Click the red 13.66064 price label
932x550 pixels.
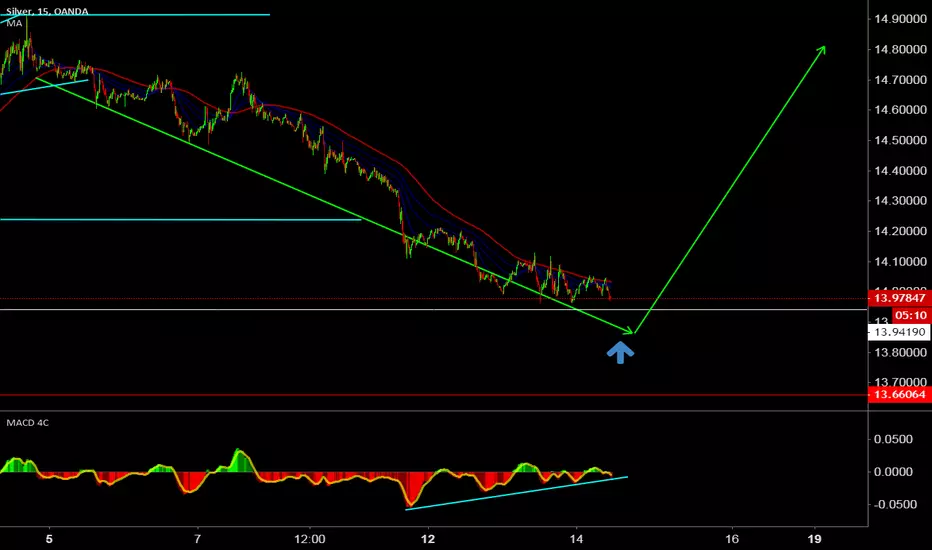[x=900, y=394]
